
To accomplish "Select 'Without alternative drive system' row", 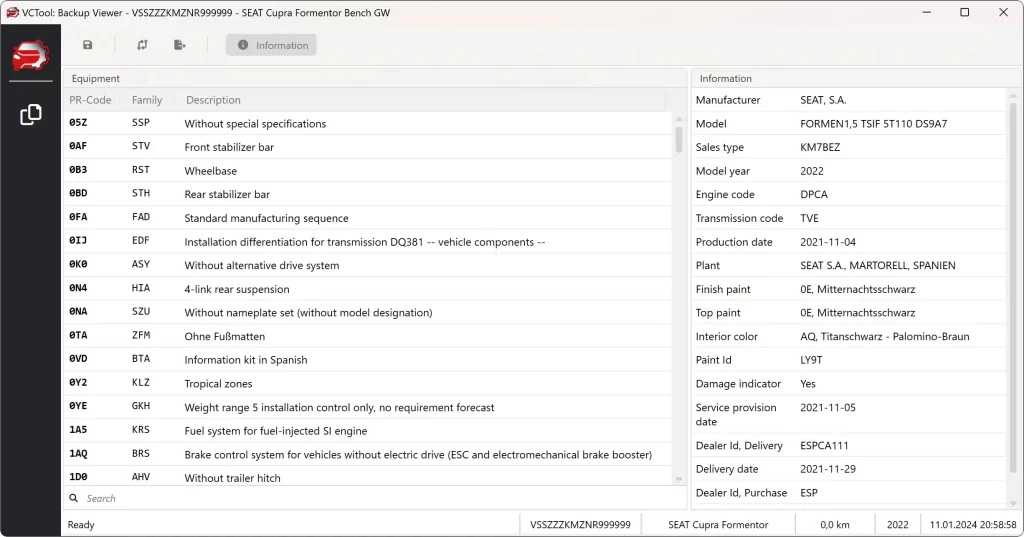I will pyautogui.click(x=368, y=265).
